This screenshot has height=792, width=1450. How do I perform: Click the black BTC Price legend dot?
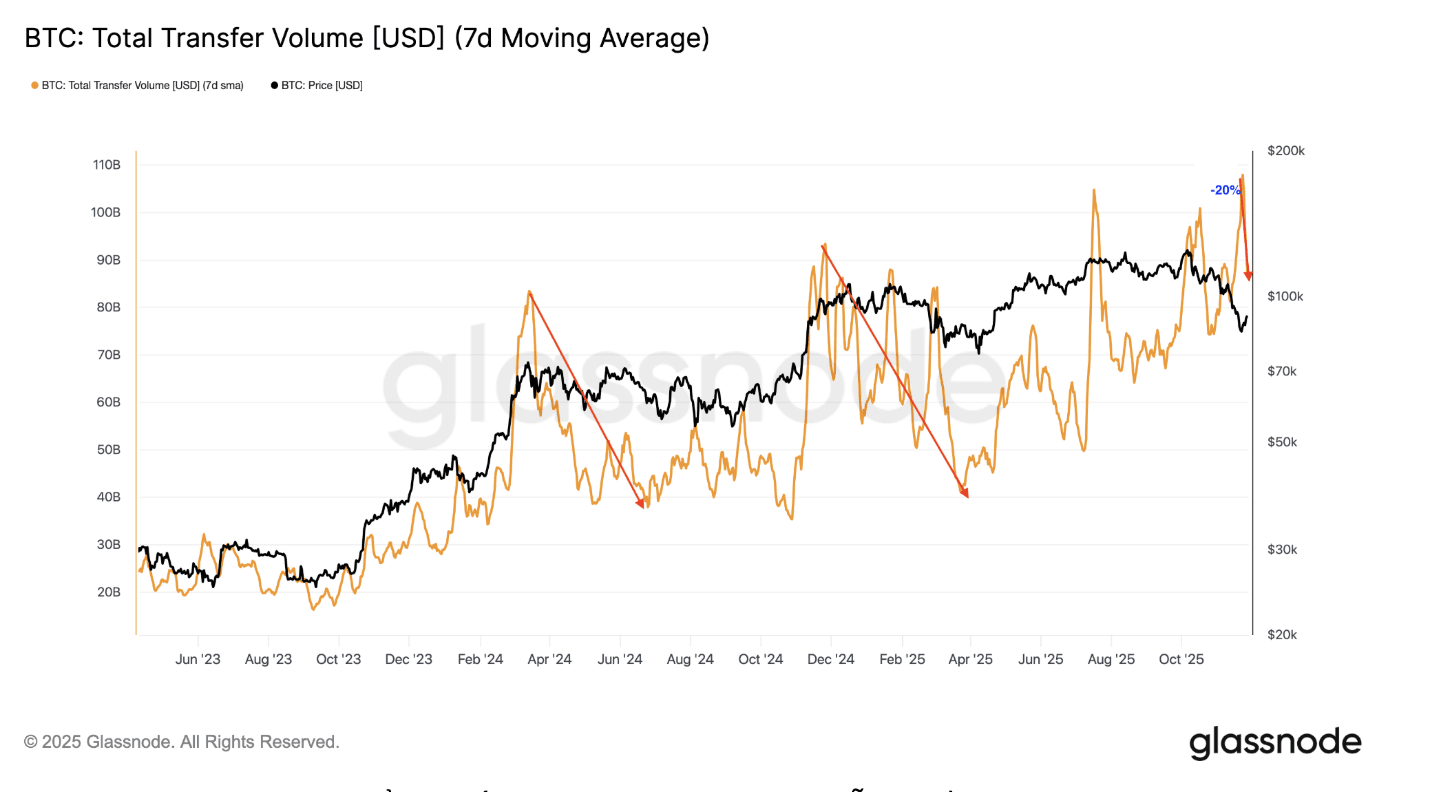[x=274, y=86]
